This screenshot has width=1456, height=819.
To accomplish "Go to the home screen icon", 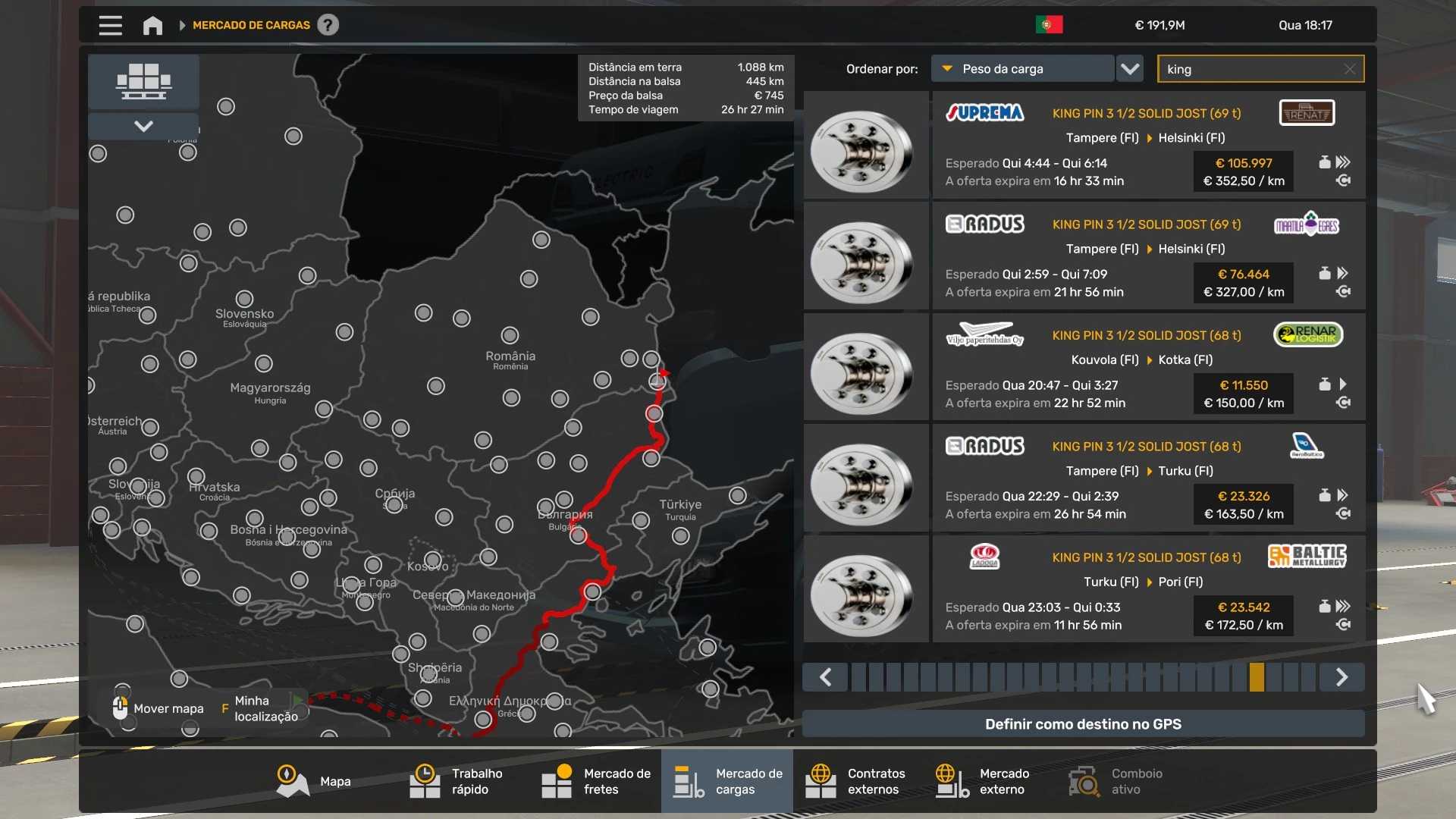I will click(x=152, y=26).
